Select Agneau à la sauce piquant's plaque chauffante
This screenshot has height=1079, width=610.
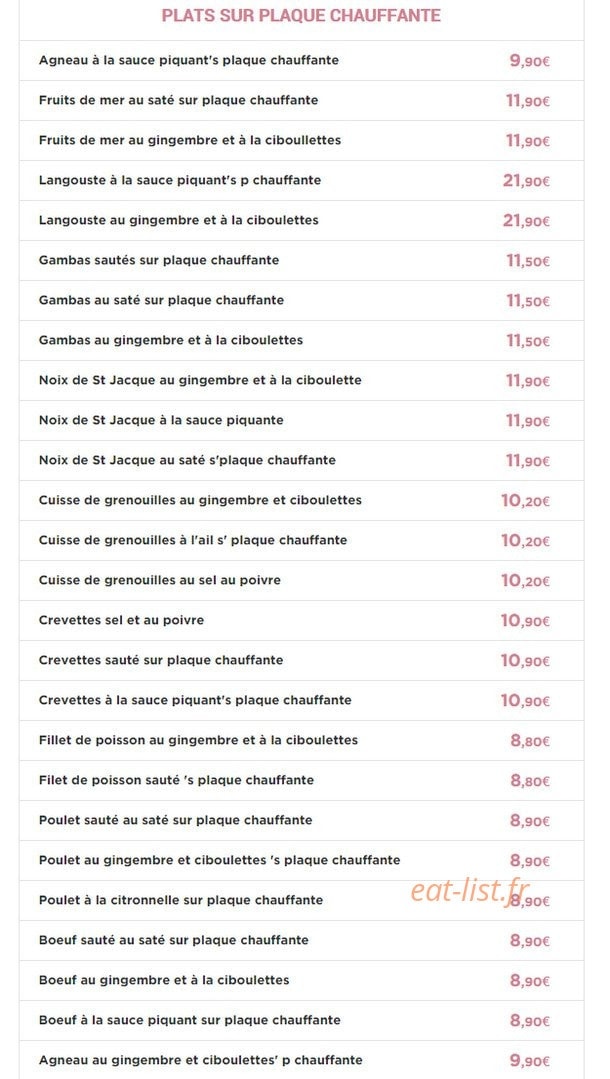301,61
